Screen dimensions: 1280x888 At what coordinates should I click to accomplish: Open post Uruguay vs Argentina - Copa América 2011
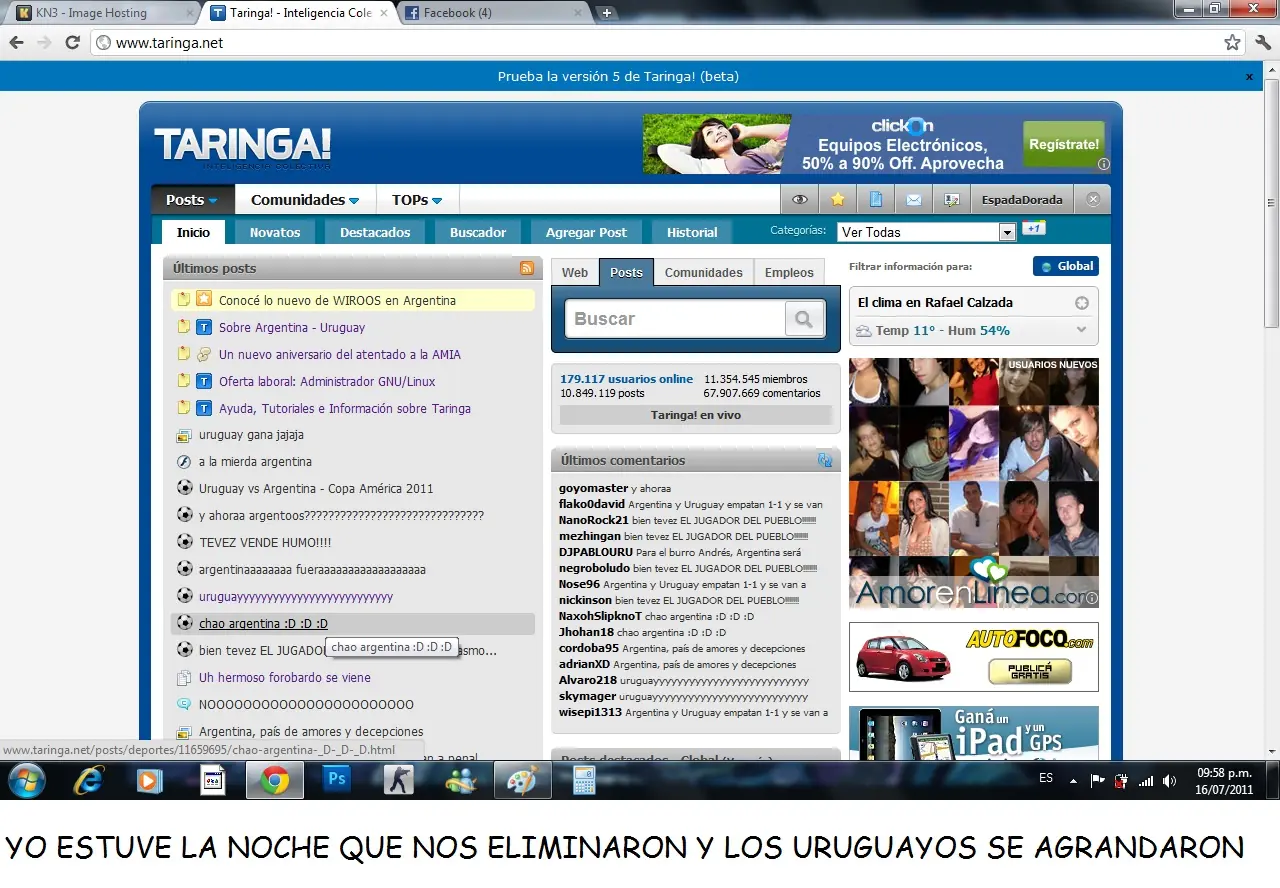pyautogui.click(x=316, y=488)
